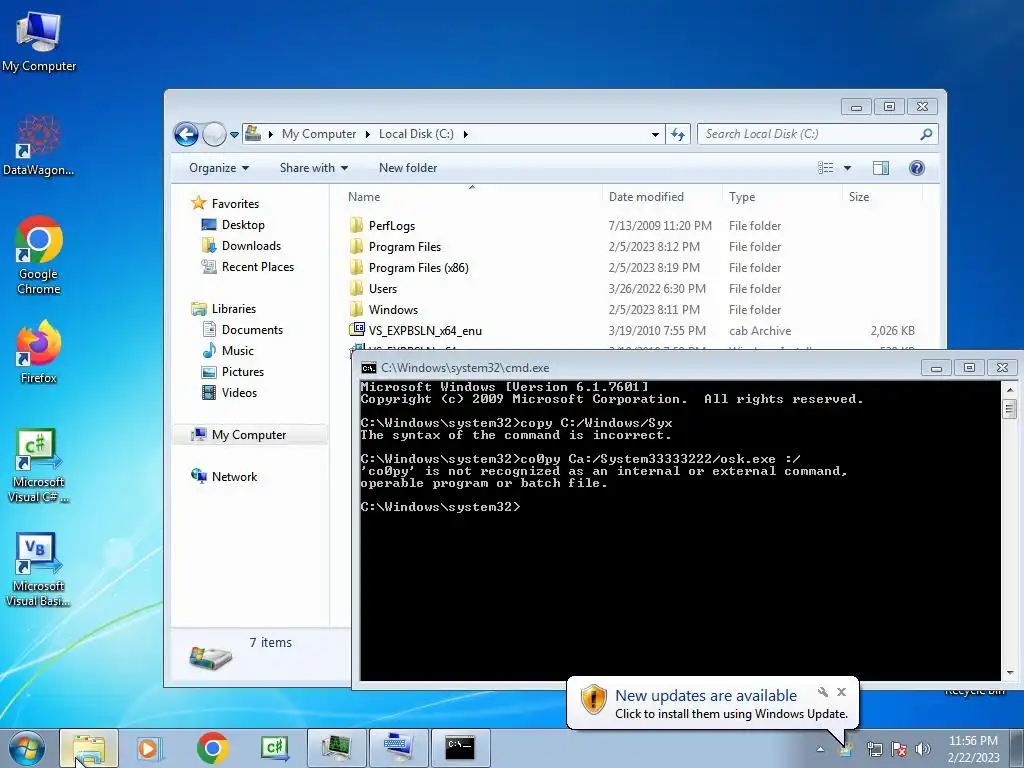
Task: Switch to cmd.exe taskbar button
Action: click(x=460, y=748)
